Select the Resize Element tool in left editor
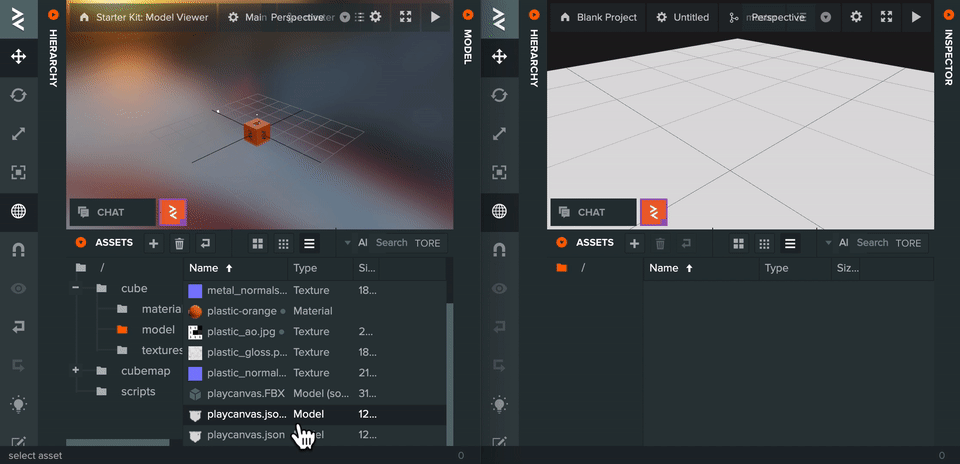This screenshot has width=960, height=464. (18, 173)
